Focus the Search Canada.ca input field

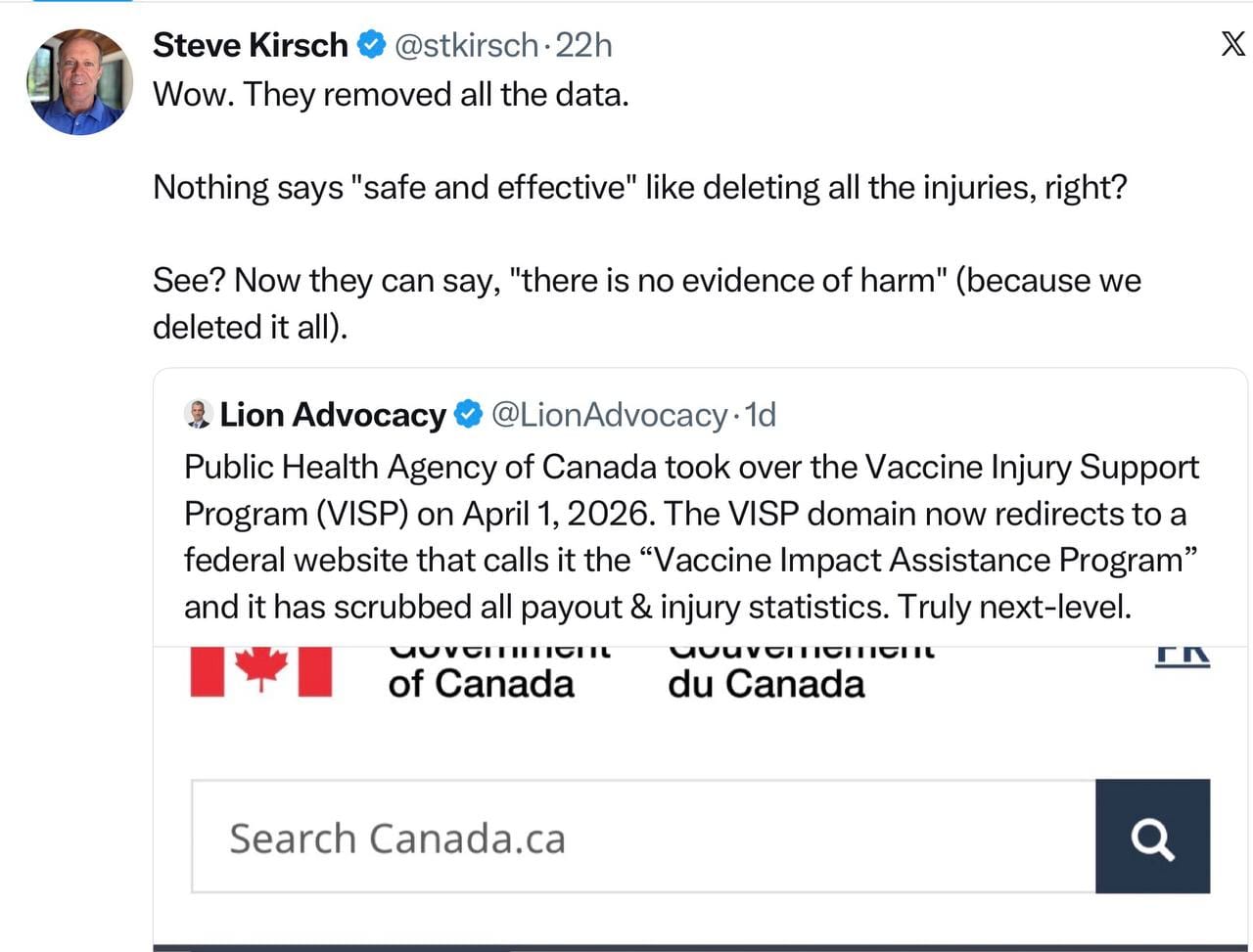click(642, 838)
